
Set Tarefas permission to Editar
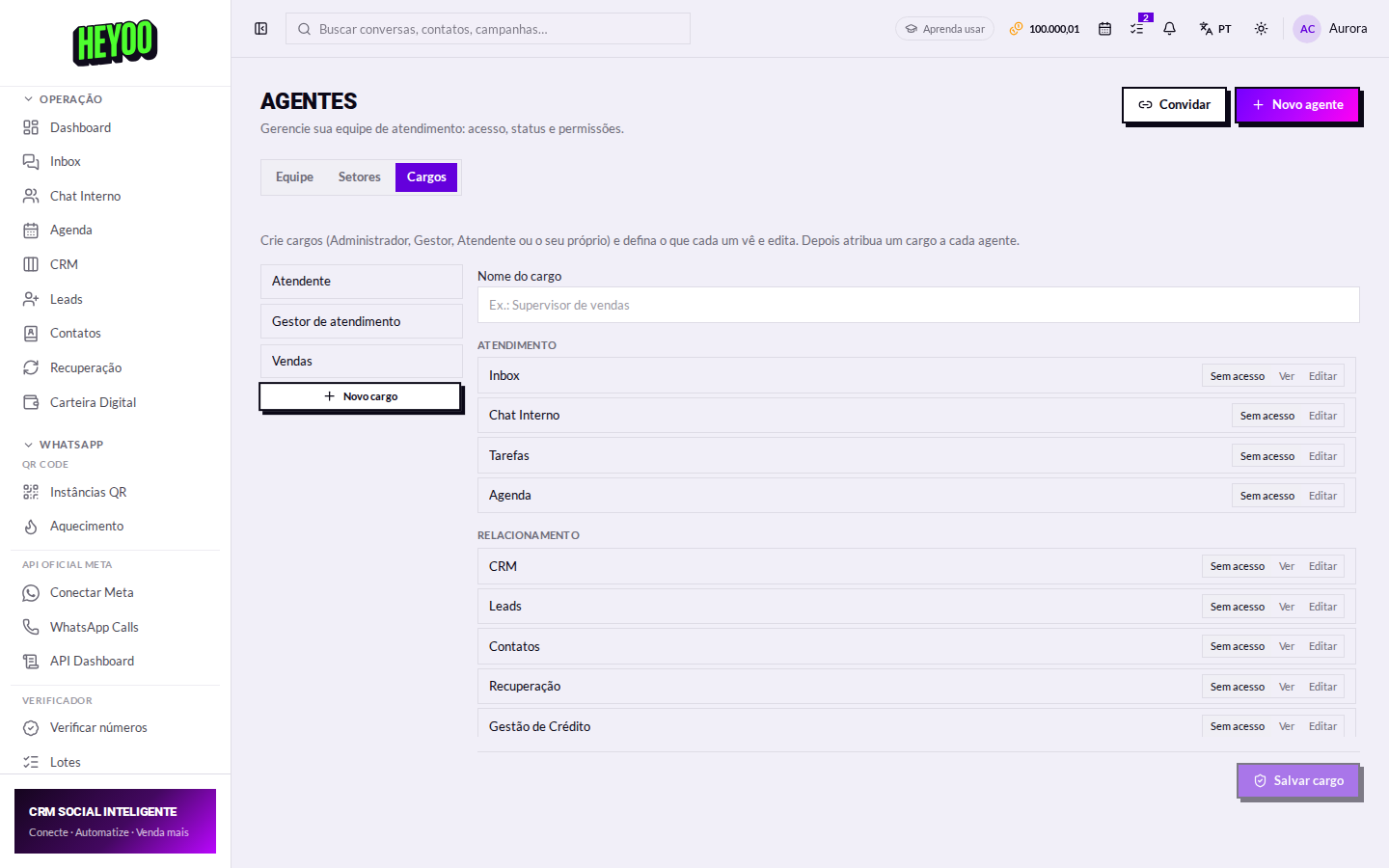point(1322,456)
